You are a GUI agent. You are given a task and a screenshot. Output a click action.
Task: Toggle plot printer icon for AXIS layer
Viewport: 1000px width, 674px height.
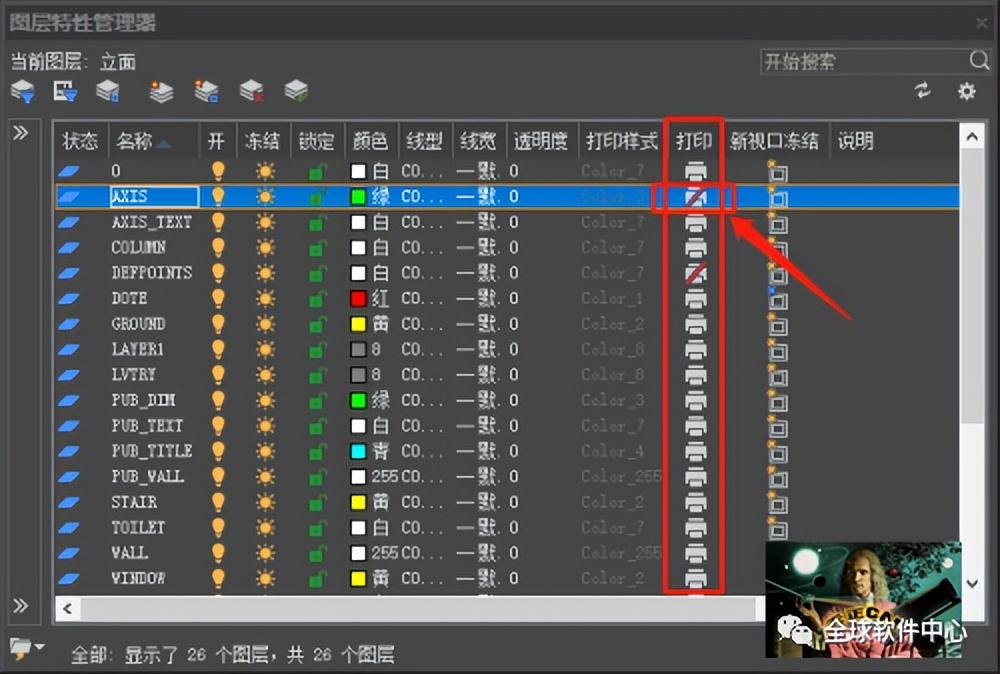[x=695, y=197]
